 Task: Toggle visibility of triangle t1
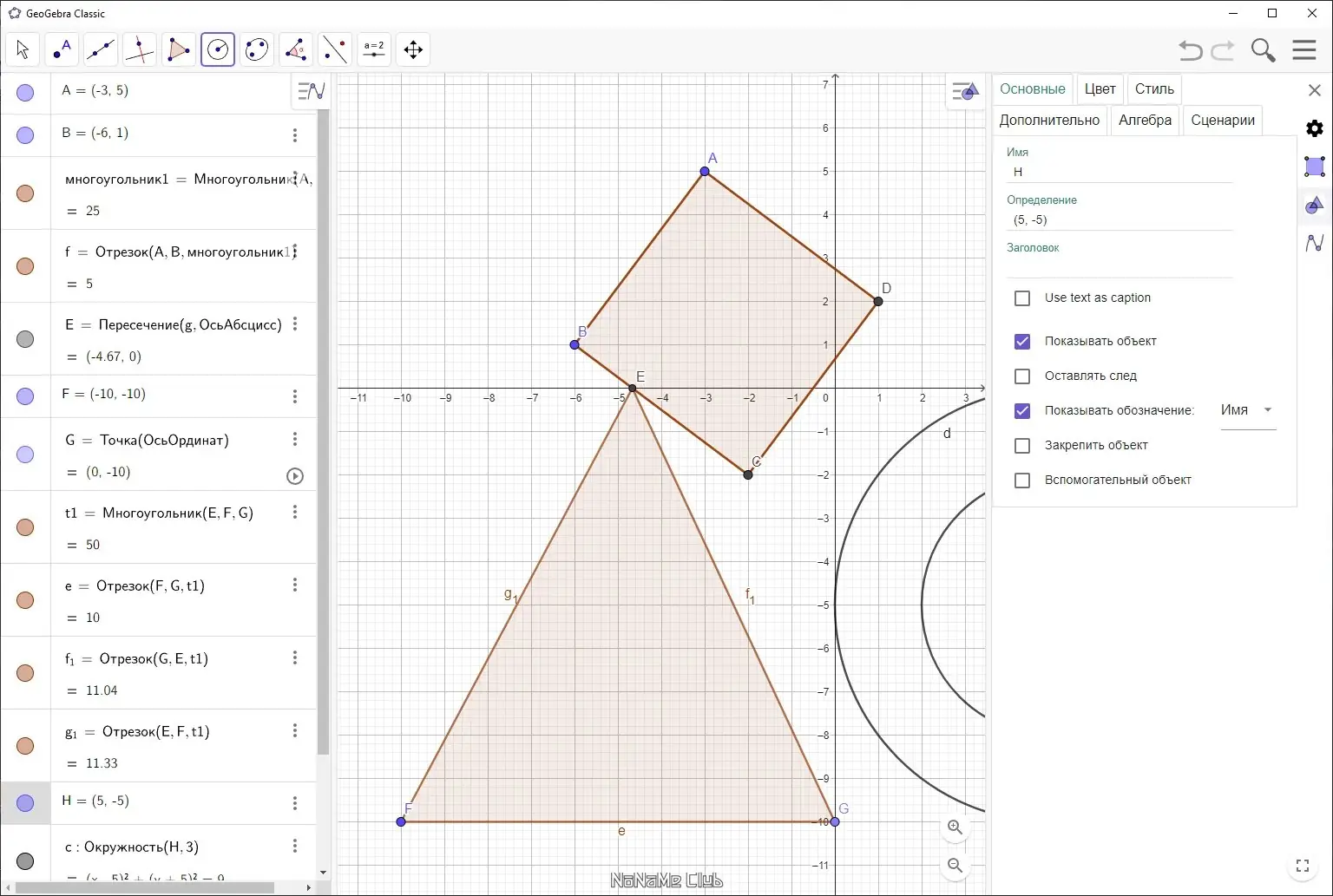pos(25,527)
